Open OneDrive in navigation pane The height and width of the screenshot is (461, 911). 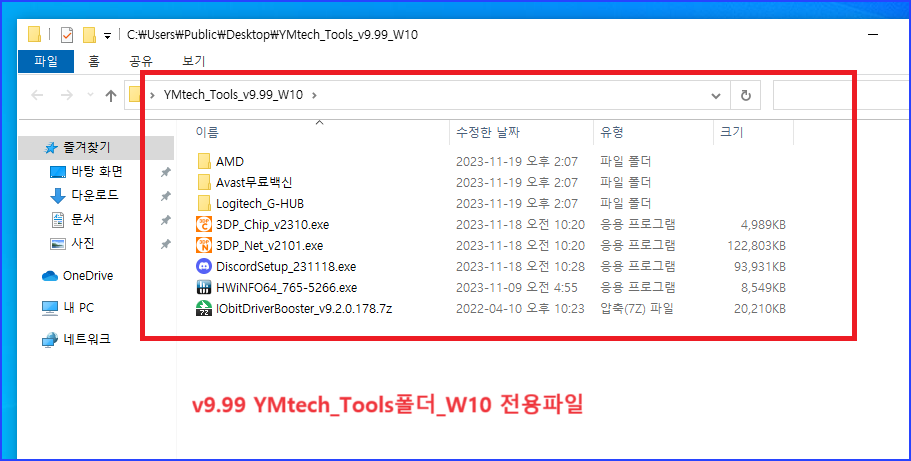click(88, 276)
